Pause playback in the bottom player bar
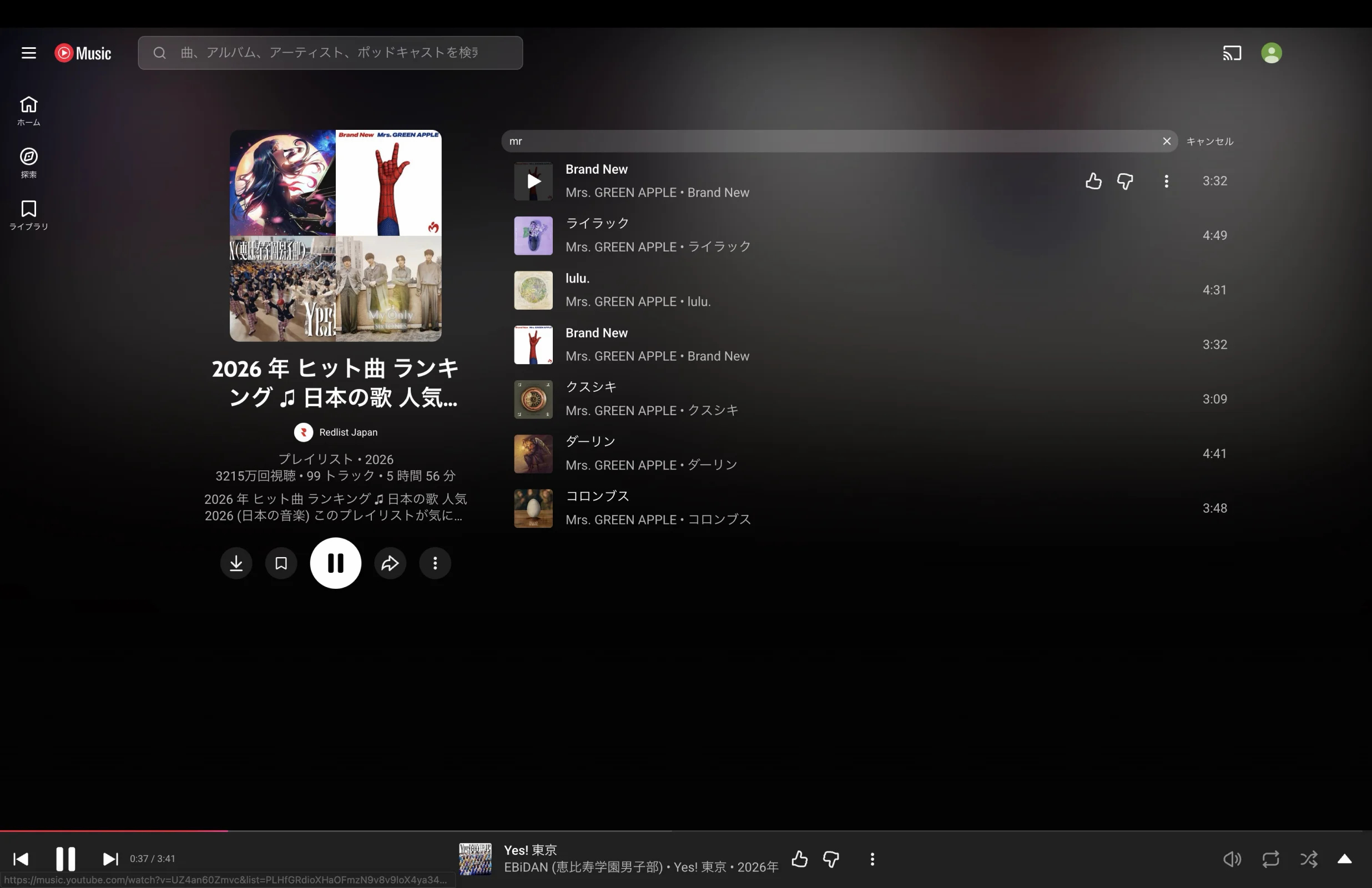Viewport: 1372px width, 888px height. tap(65, 859)
